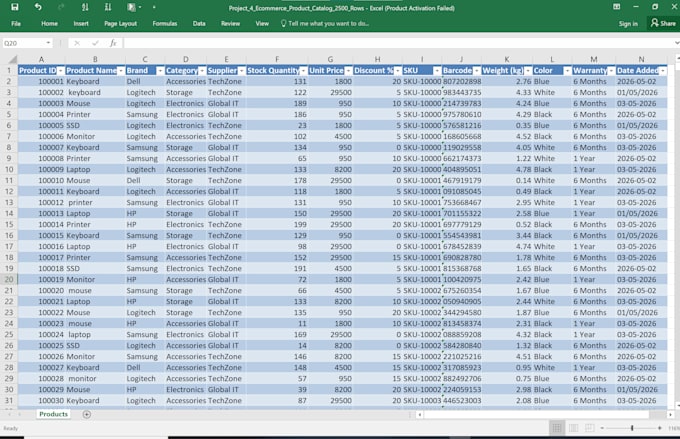The height and width of the screenshot is (439, 680).
Task: Click the Undo arrow icon
Action: (38, 7)
